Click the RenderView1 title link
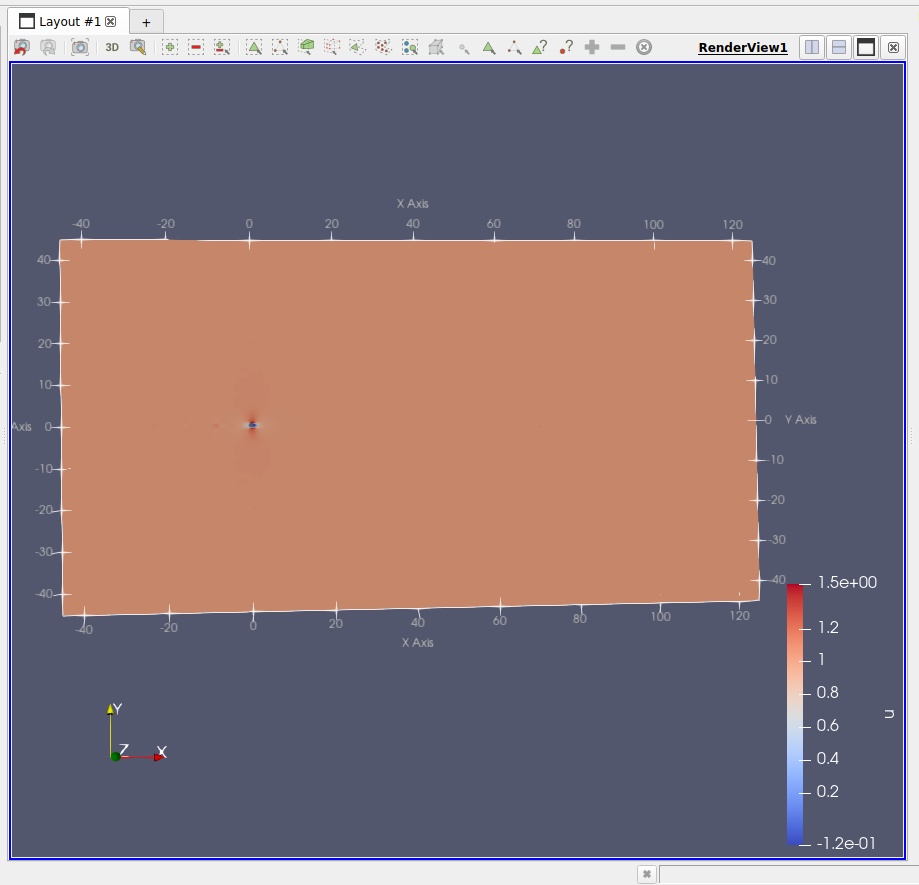Viewport: 919px width, 885px height. [743, 47]
